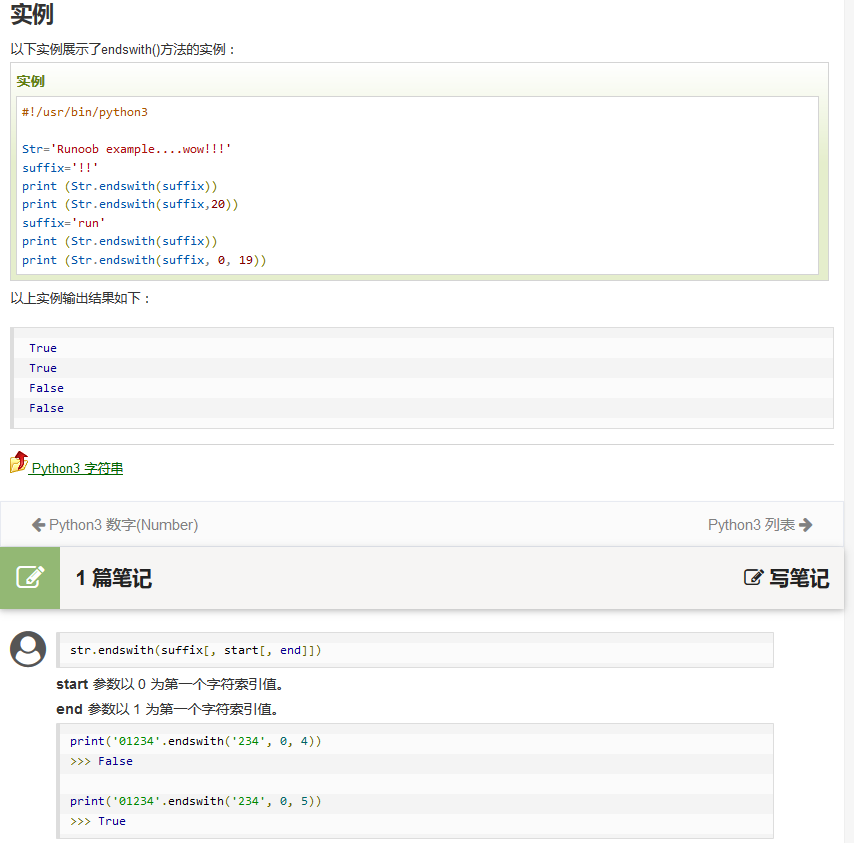854x843 pixels.
Task: Go to next page Python3 列表
Action: coord(760,525)
